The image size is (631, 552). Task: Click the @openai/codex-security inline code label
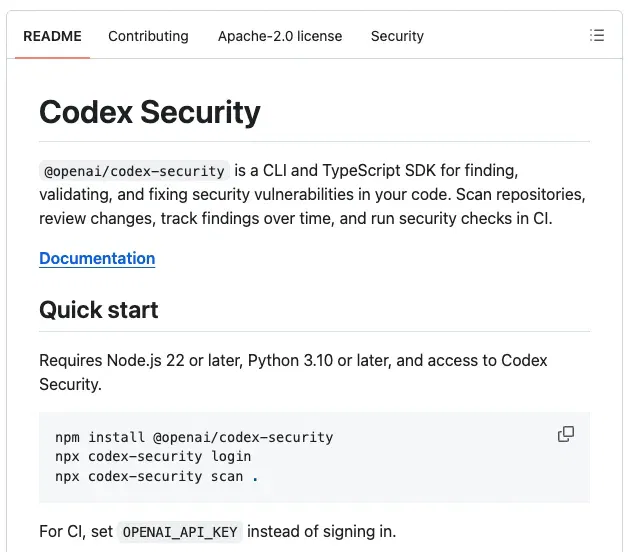point(134,171)
